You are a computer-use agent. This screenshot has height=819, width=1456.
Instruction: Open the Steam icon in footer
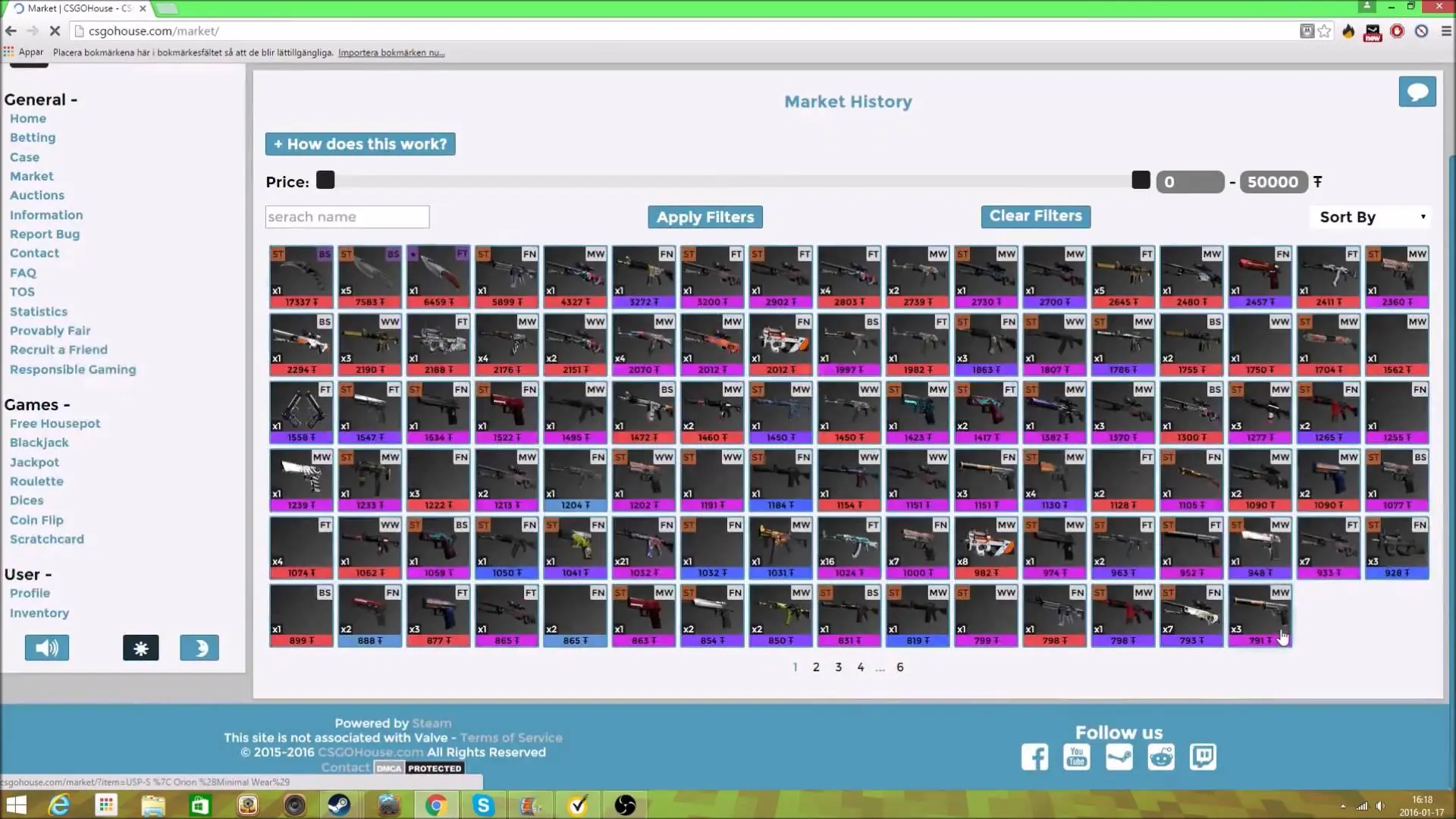point(1119,757)
